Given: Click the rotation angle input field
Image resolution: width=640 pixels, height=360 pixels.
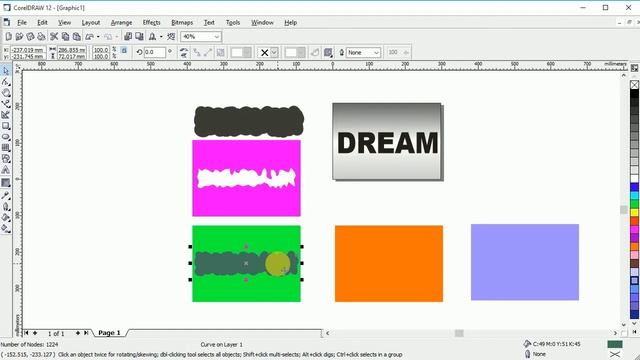Looking at the screenshot, I should (155, 52).
